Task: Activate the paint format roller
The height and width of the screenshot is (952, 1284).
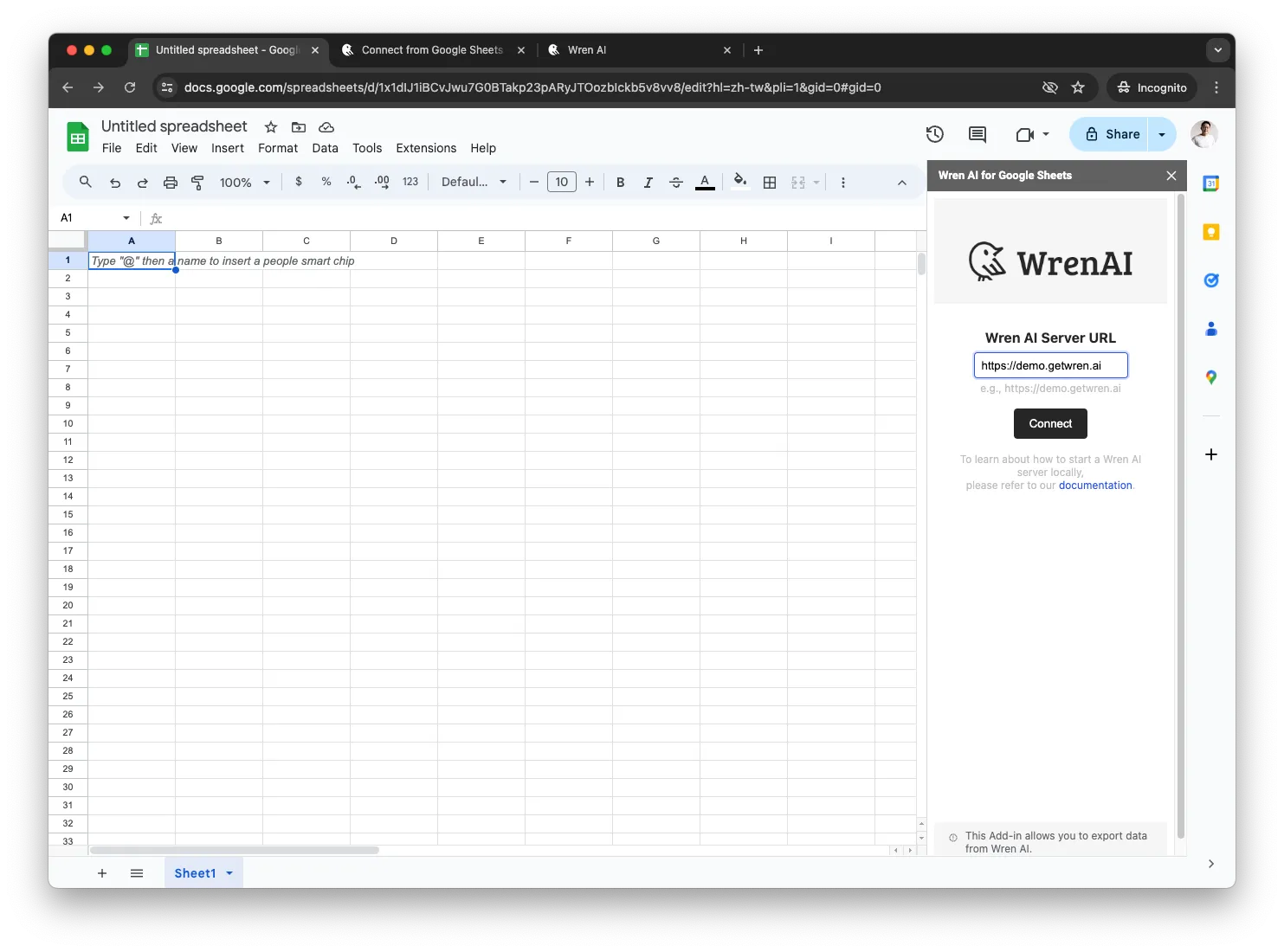Action: pos(197,183)
